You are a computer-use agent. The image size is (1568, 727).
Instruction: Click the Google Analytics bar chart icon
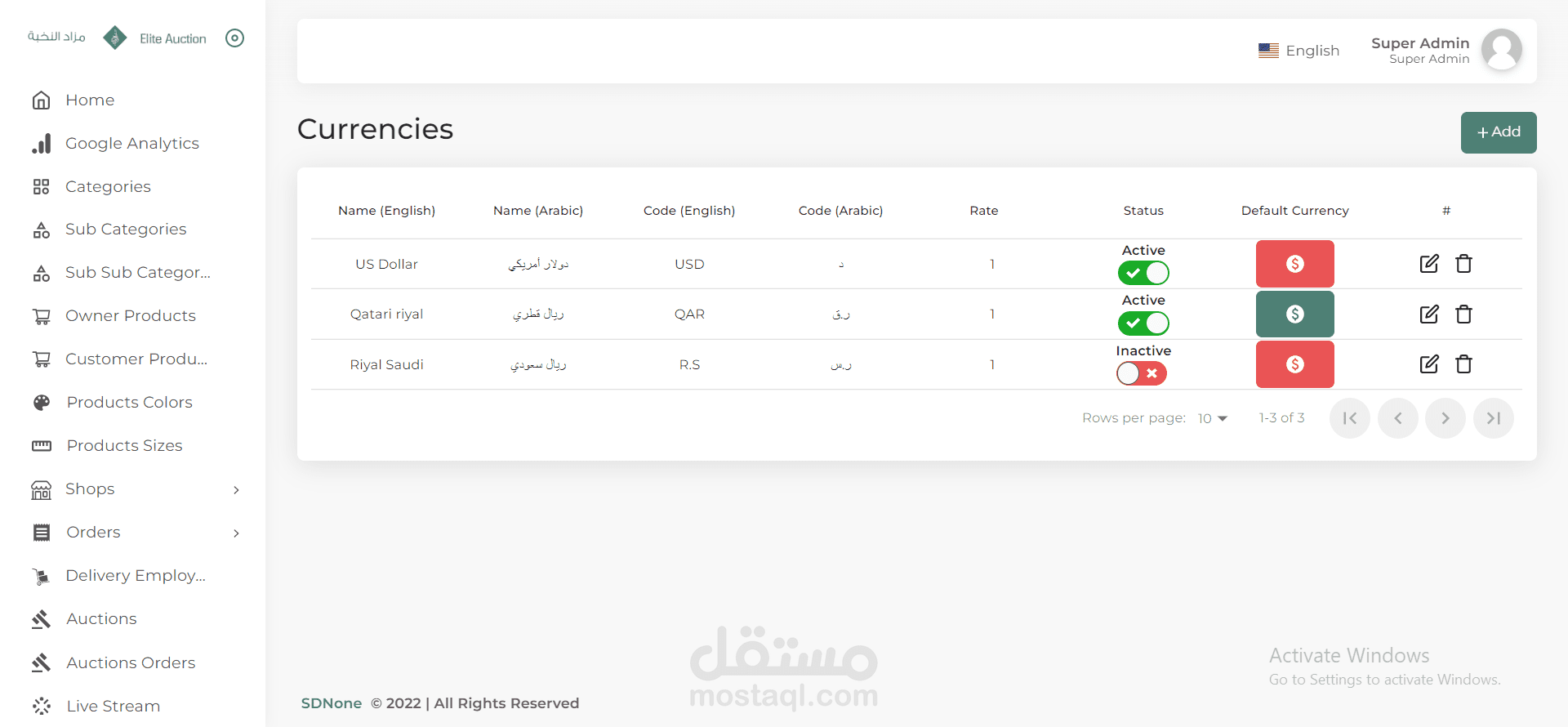(x=41, y=144)
